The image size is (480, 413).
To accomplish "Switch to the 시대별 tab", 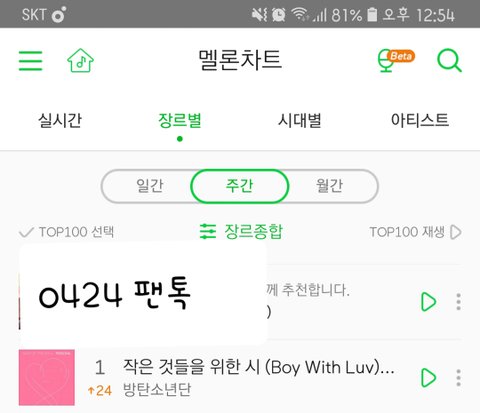I will click(300, 120).
